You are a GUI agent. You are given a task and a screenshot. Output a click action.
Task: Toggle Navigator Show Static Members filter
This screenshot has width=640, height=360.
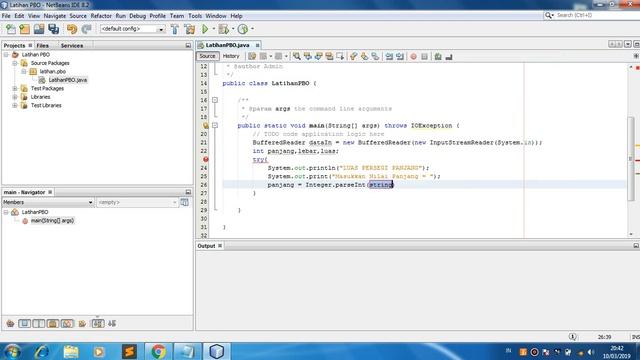click(x=39, y=323)
